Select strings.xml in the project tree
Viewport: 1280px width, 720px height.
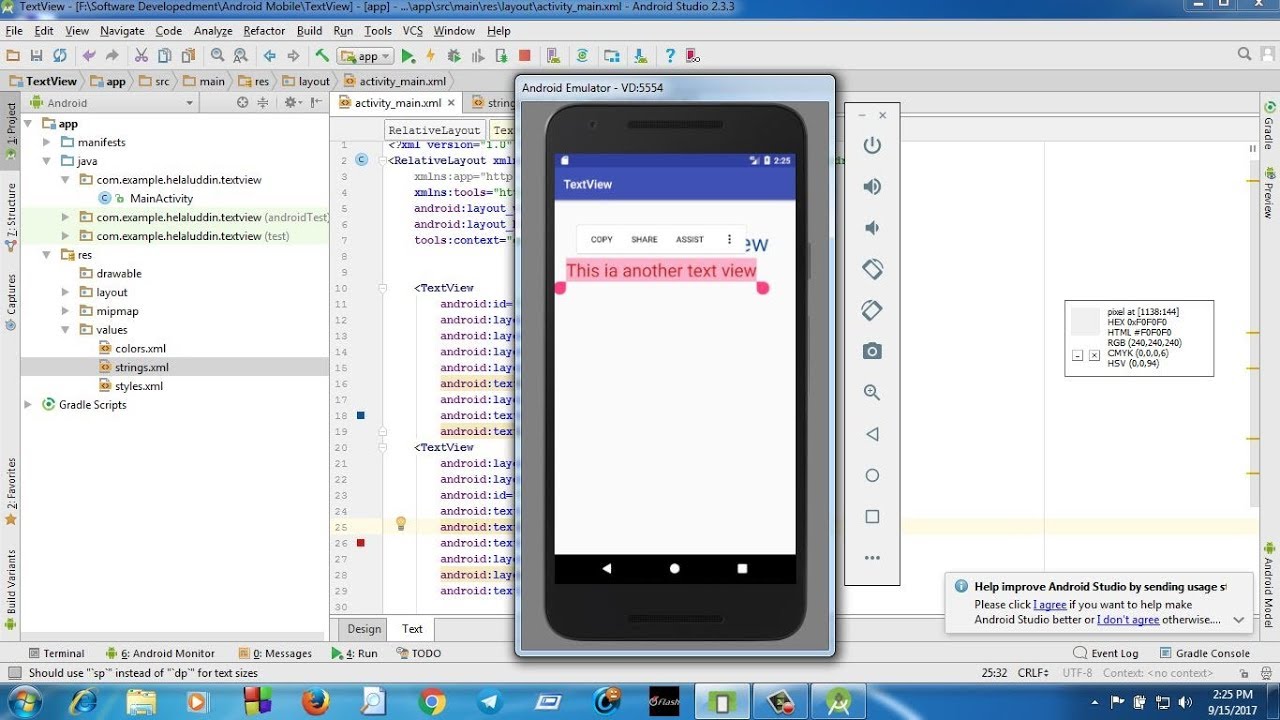click(141, 367)
